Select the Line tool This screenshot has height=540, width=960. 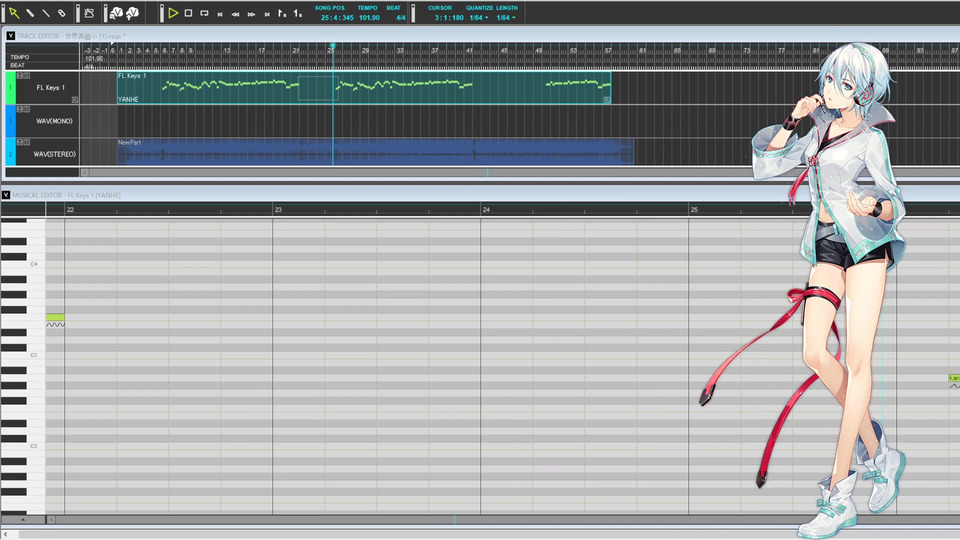46,13
